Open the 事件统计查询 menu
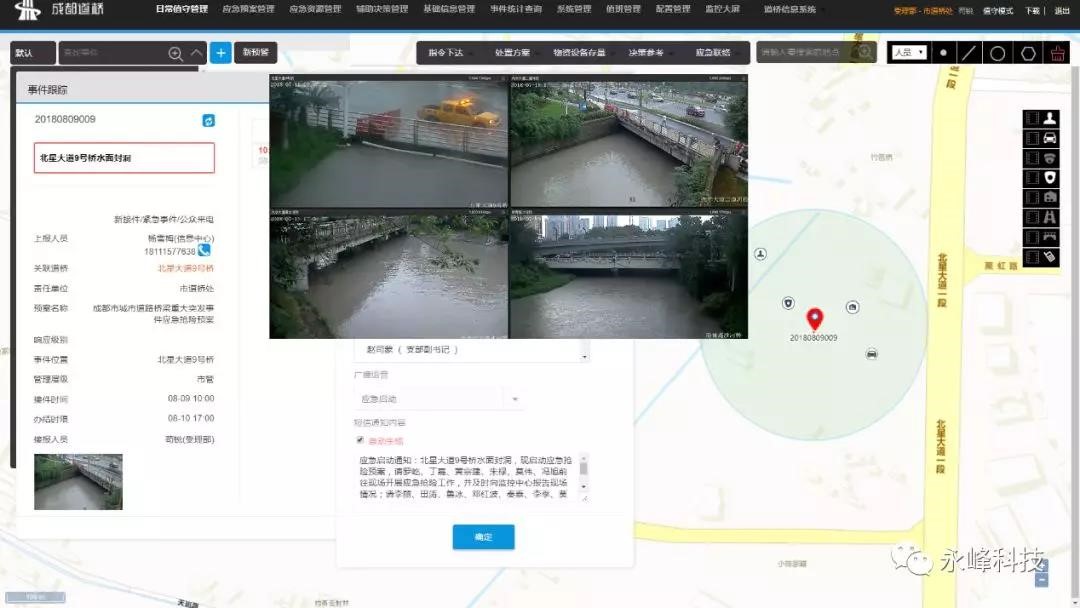1080x608 pixels. click(516, 10)
